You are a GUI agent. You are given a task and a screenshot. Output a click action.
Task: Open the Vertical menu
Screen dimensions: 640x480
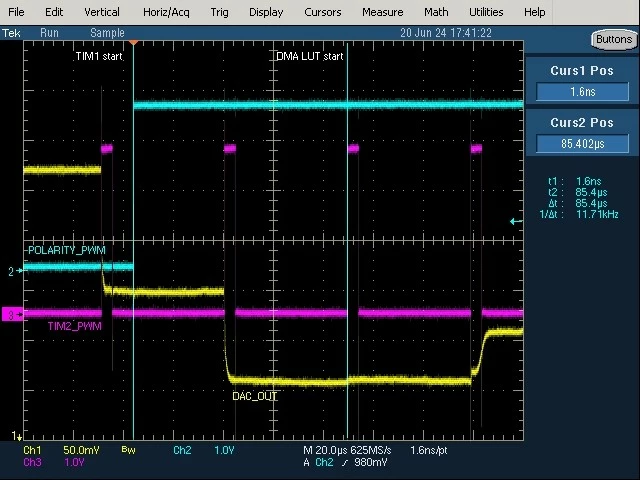click(x=102, y=12)
